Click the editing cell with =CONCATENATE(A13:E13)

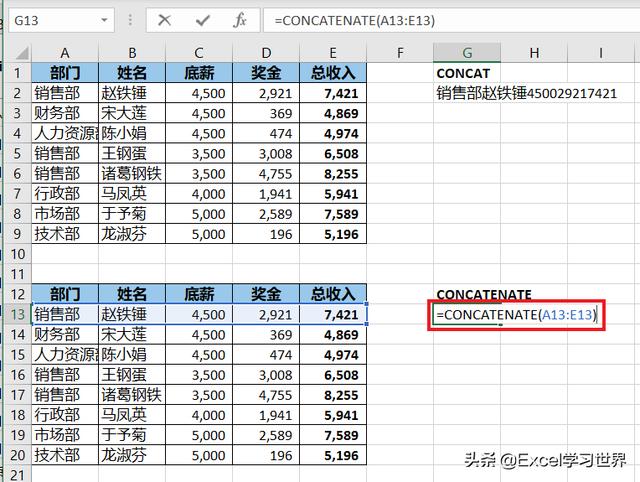pos(516,315)
